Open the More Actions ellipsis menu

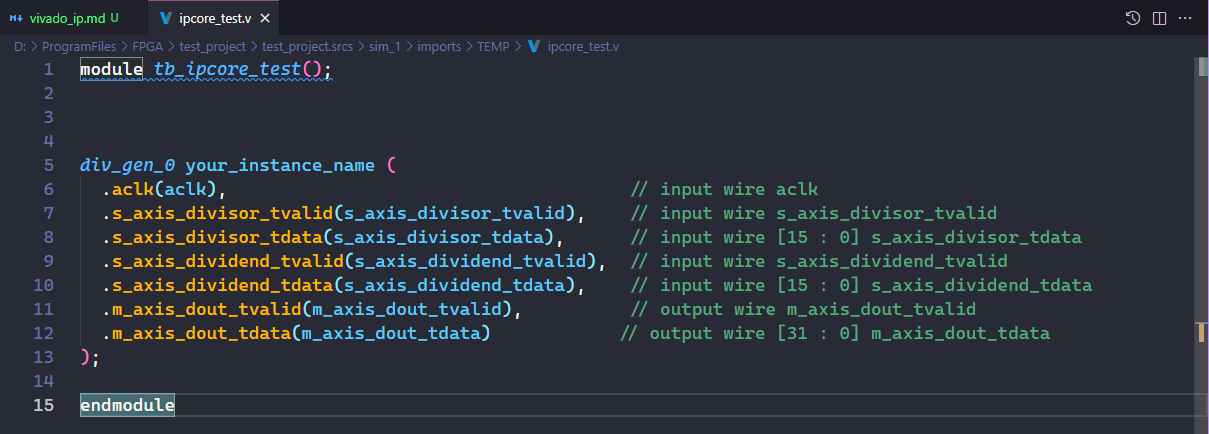1186,18
